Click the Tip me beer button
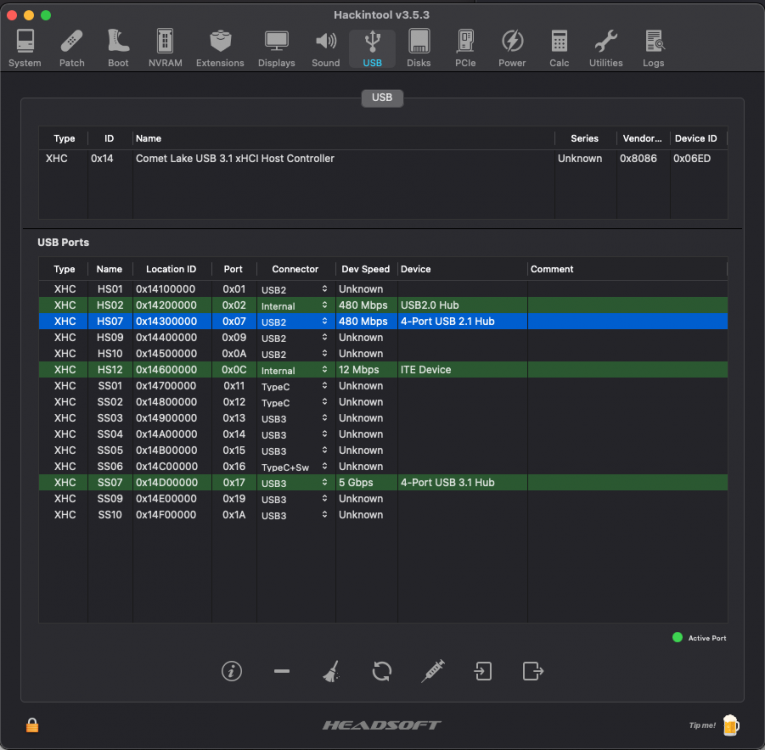The image size is (765, 750). (x=730, y=725)
